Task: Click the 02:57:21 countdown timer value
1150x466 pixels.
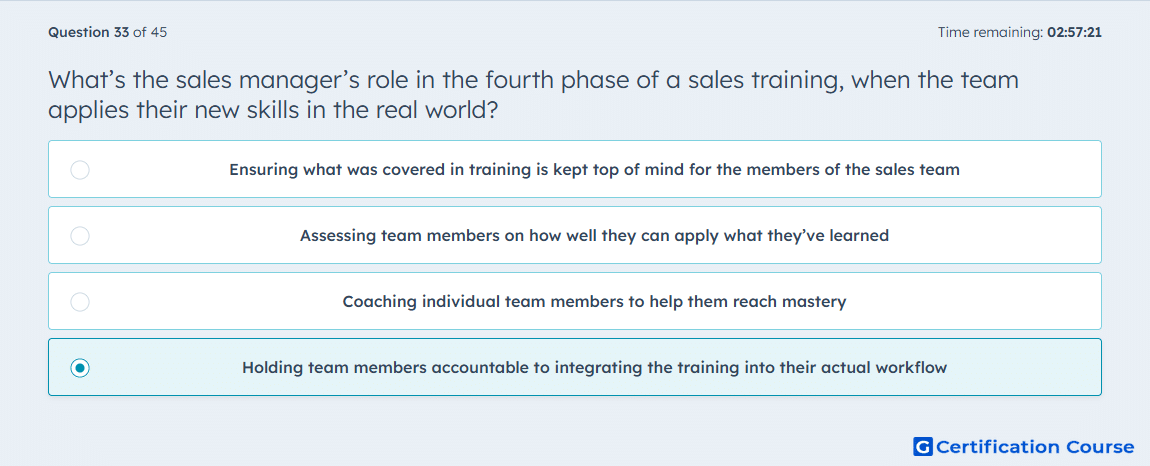Action: coord(1074,32)
